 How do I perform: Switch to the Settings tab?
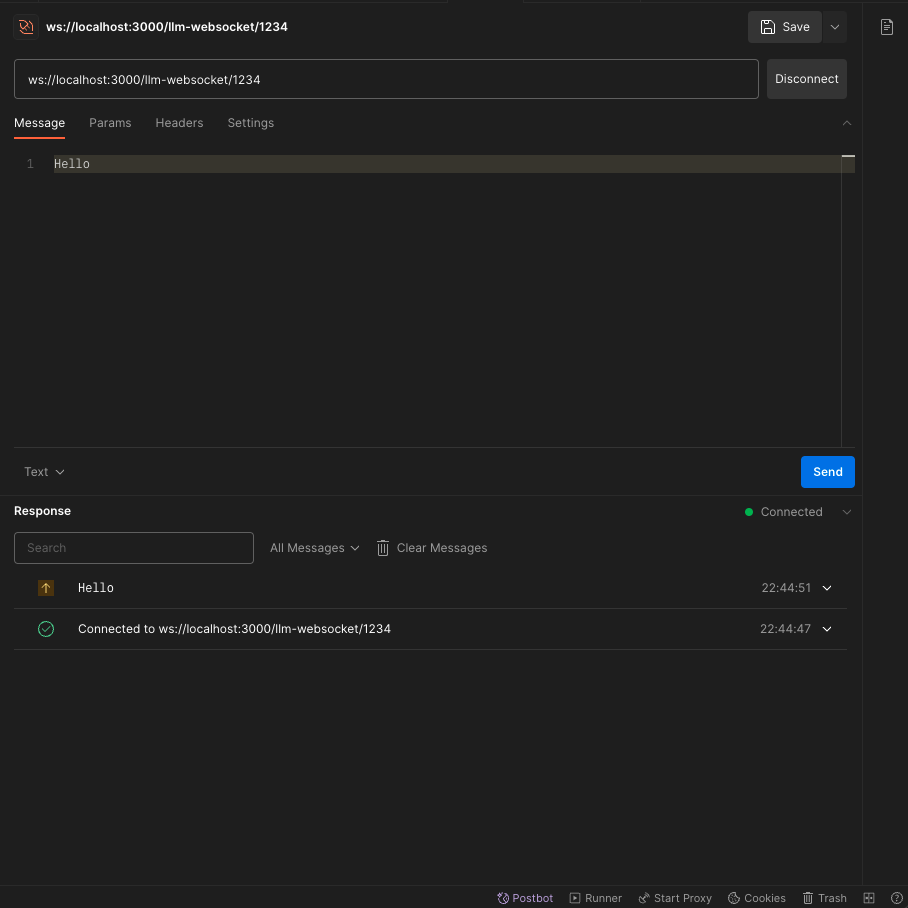pos(251,123)
